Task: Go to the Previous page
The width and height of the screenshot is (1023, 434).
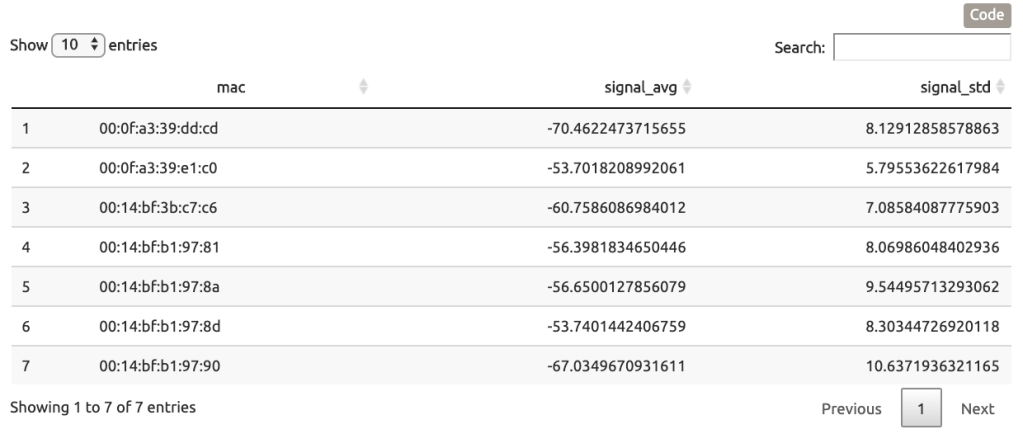Action: tap(851, 409)
